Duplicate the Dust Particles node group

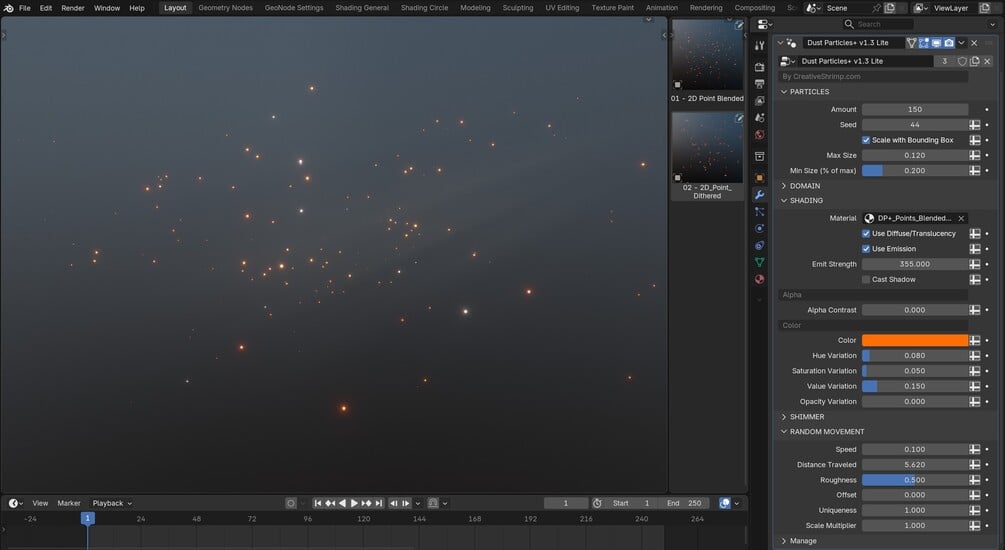(x=975, y=61)
